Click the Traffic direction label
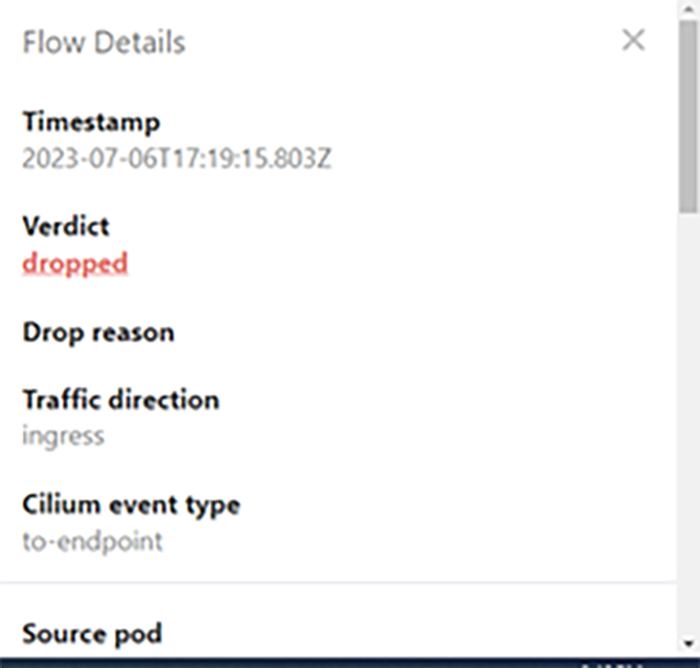 (120, 400)
